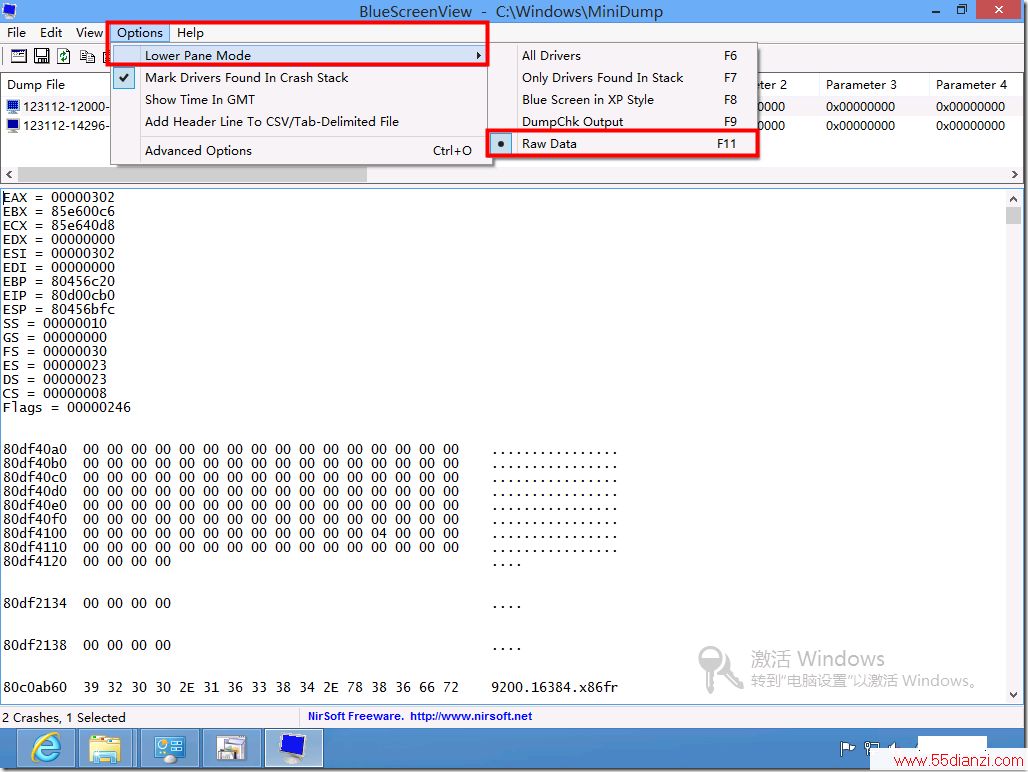This screenshot has width=1028, height=772.
Task: Open the Control Panel taskbar icon
Action: pos(168,748)
